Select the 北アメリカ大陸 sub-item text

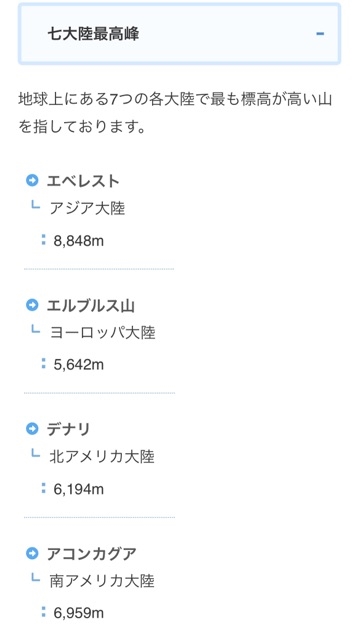coord(102,457)
